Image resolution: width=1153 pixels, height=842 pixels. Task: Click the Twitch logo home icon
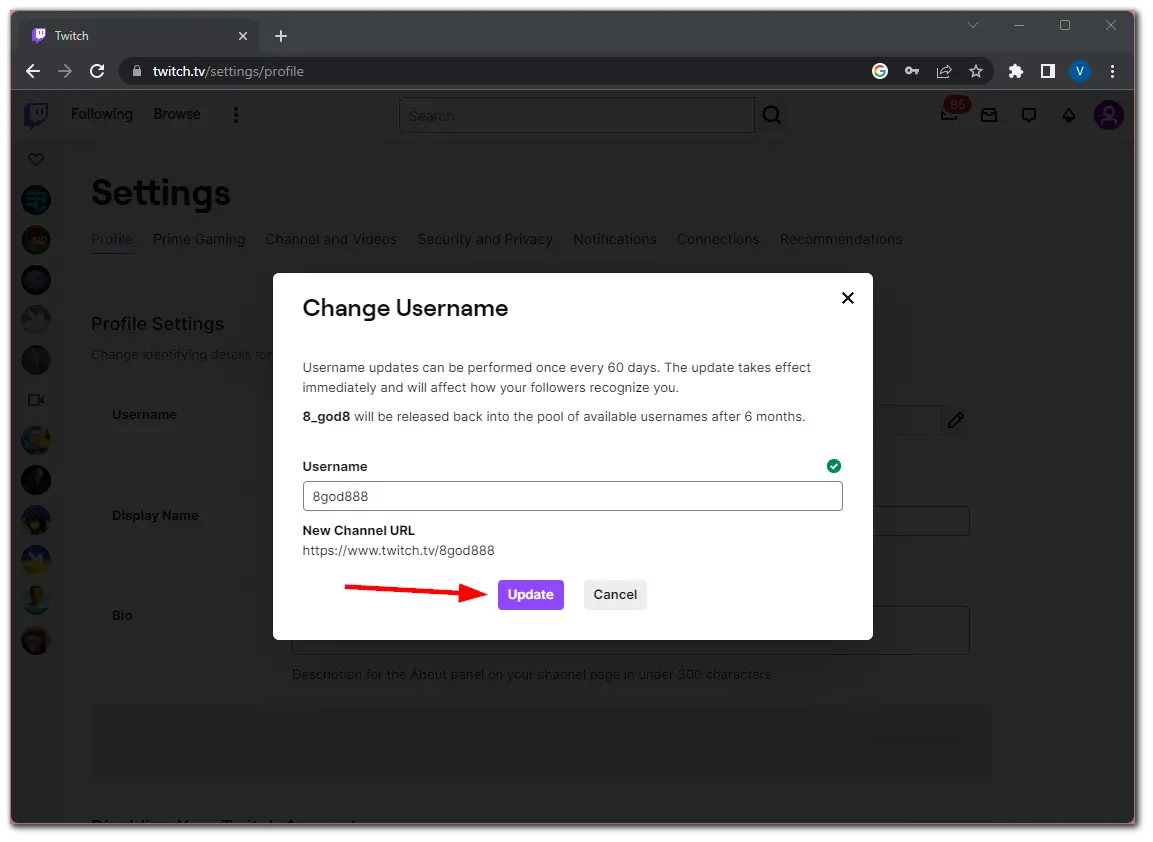tap(36, 115)
